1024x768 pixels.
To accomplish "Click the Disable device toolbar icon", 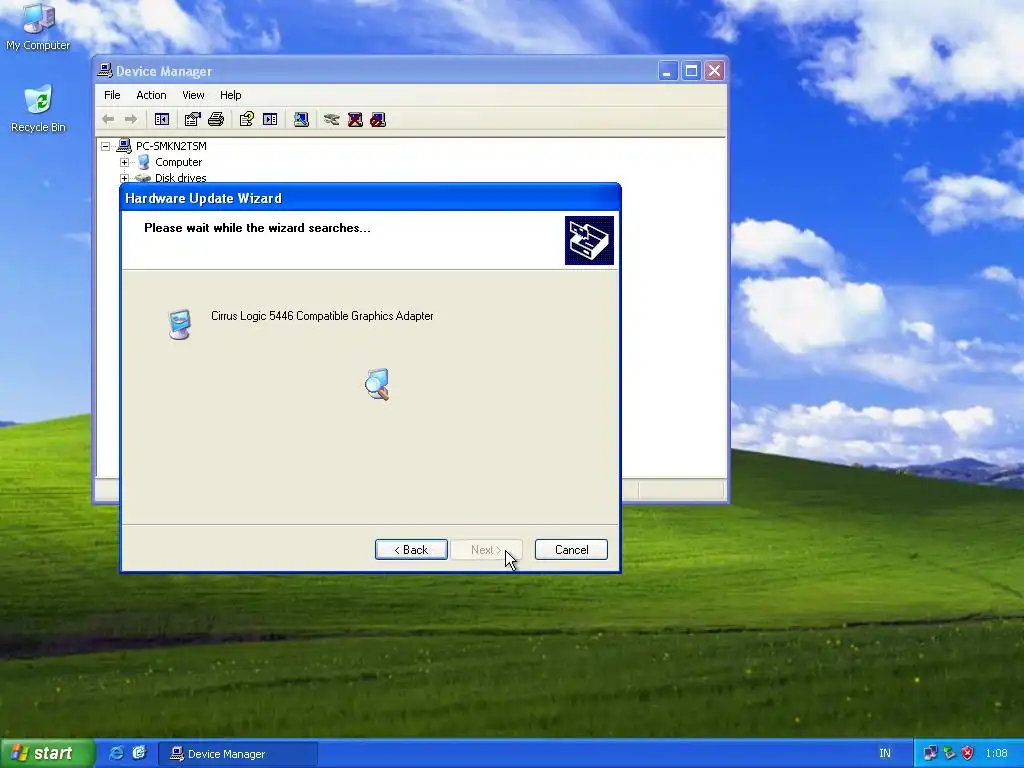I will point(378,120).
